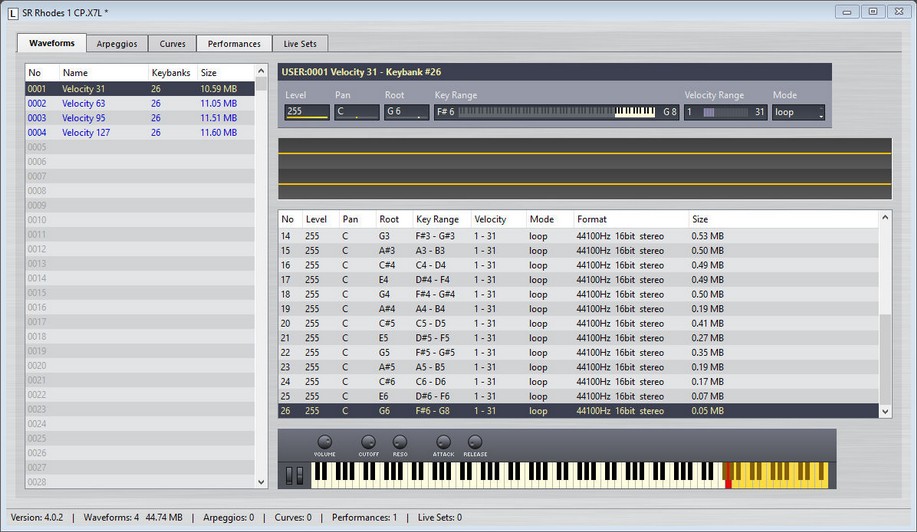The width and height of the screenshot is (917, 532).
Task: Click the Volume knob
Action: tap(324, 442)
